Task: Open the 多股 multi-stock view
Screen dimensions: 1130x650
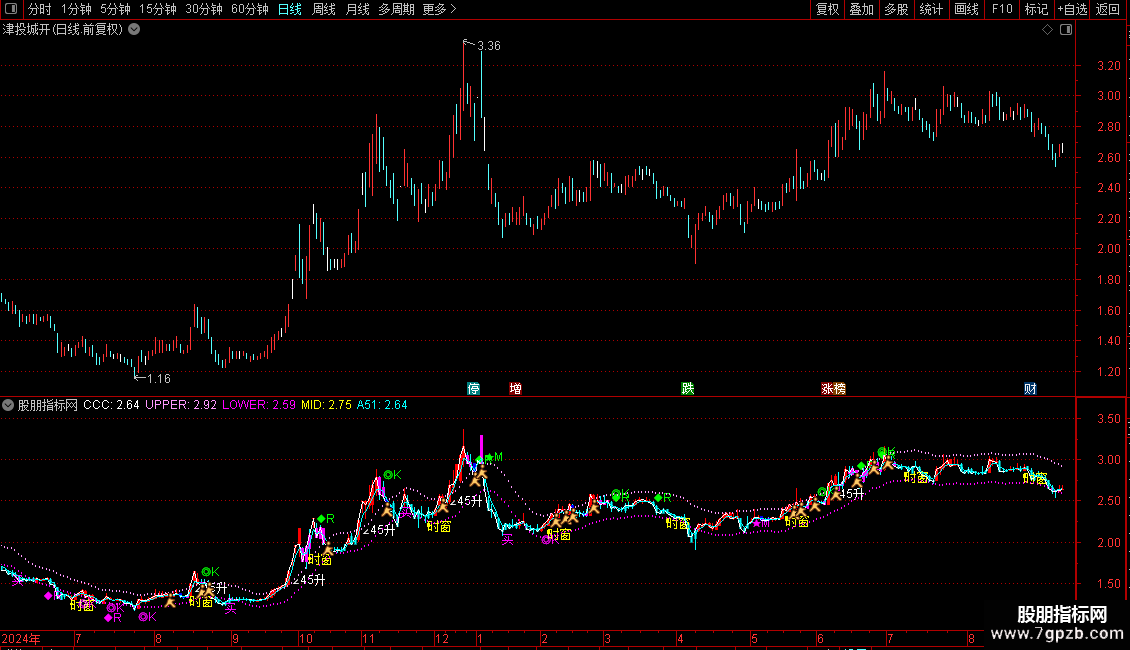Action: tap(896, 9)
